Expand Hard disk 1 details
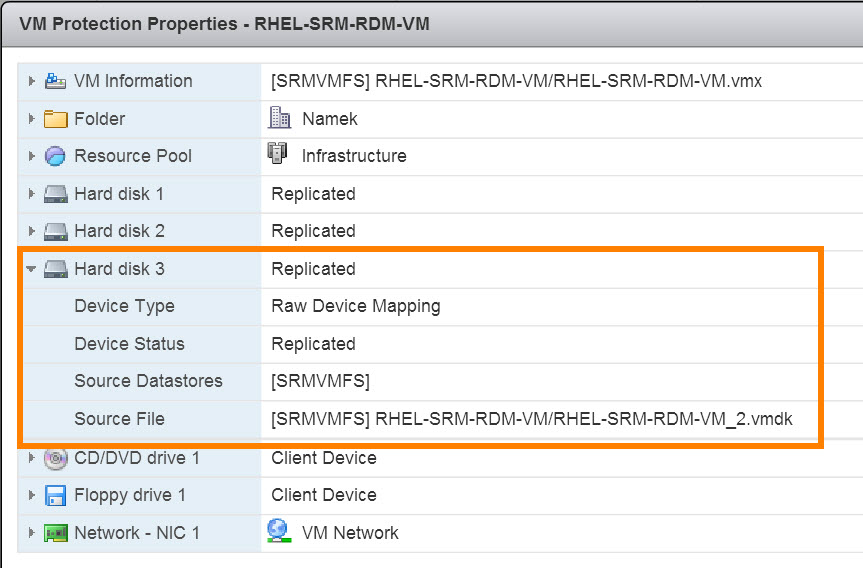This screenshot has width=863, height=568. pyautogui.click(x=31, y=194)
